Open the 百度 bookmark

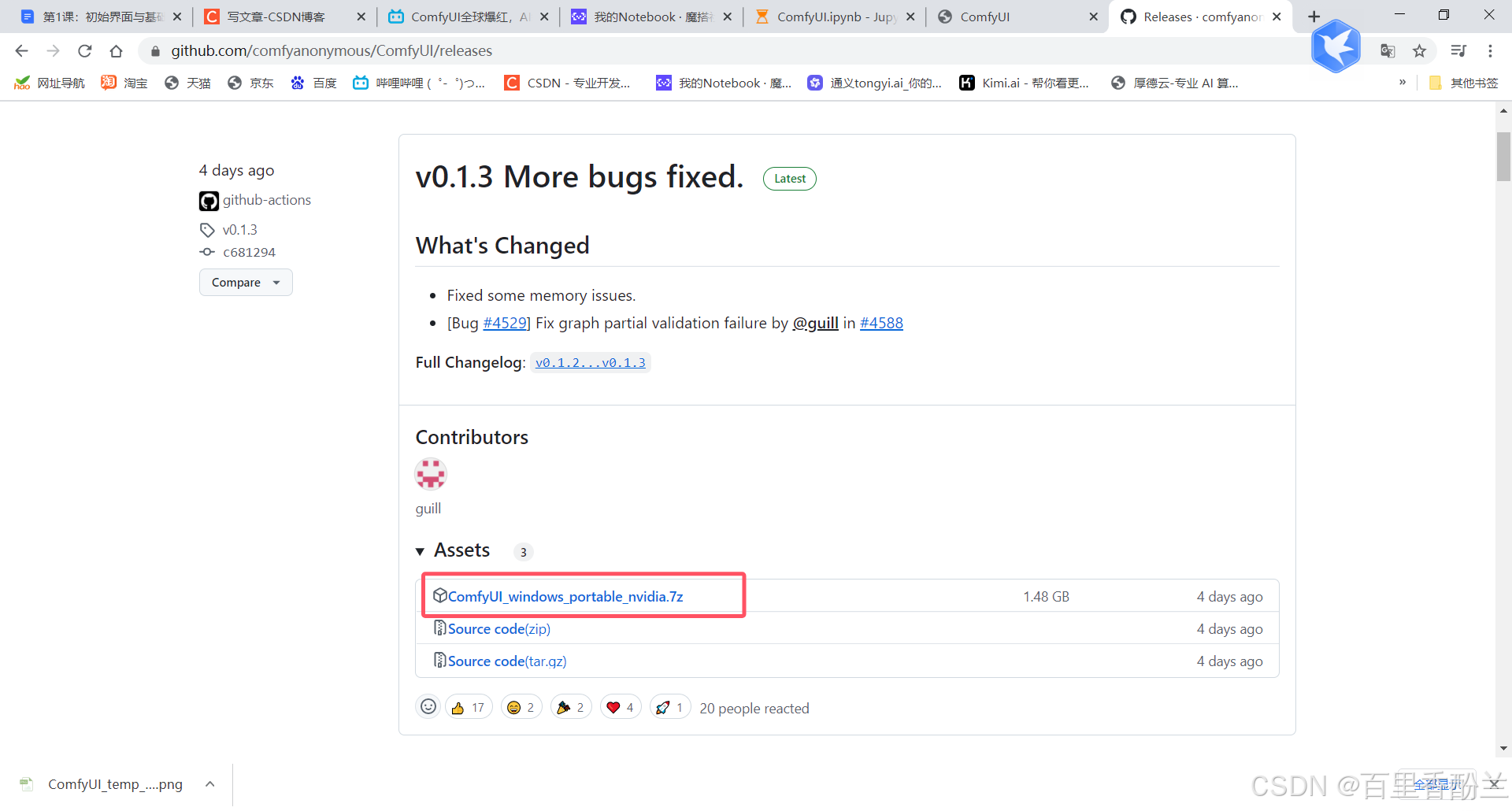click(x=313, y=83)
